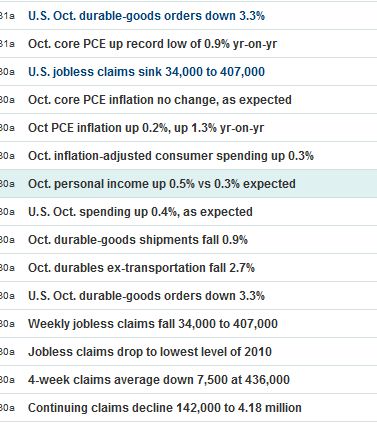Image resolution: width=377 pixels, height=424 pixels.
Task: Select 'Oct. inflation-adjusted consumer spending up 0.3%'
Action: click(171, 156)
